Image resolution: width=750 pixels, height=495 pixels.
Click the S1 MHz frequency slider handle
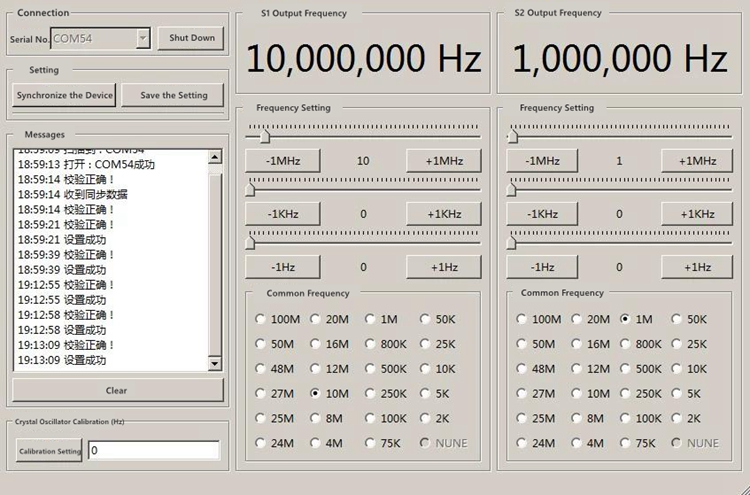264,136
